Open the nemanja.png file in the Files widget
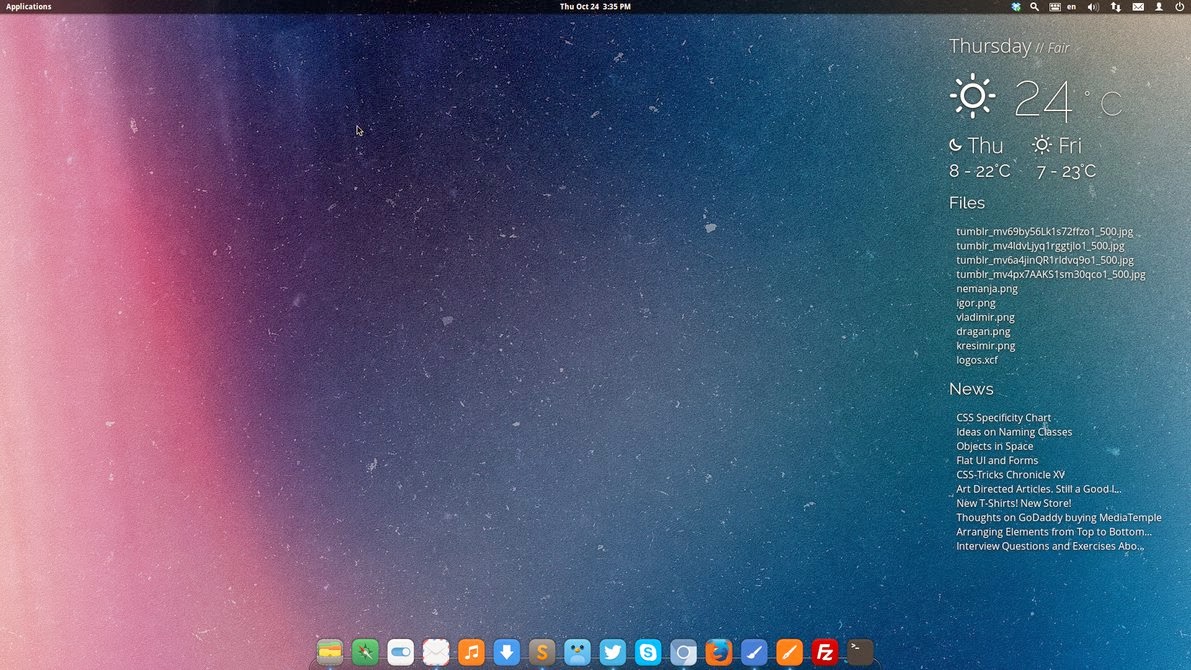Viewport: 1191px width, 670px height. [986, 288]
